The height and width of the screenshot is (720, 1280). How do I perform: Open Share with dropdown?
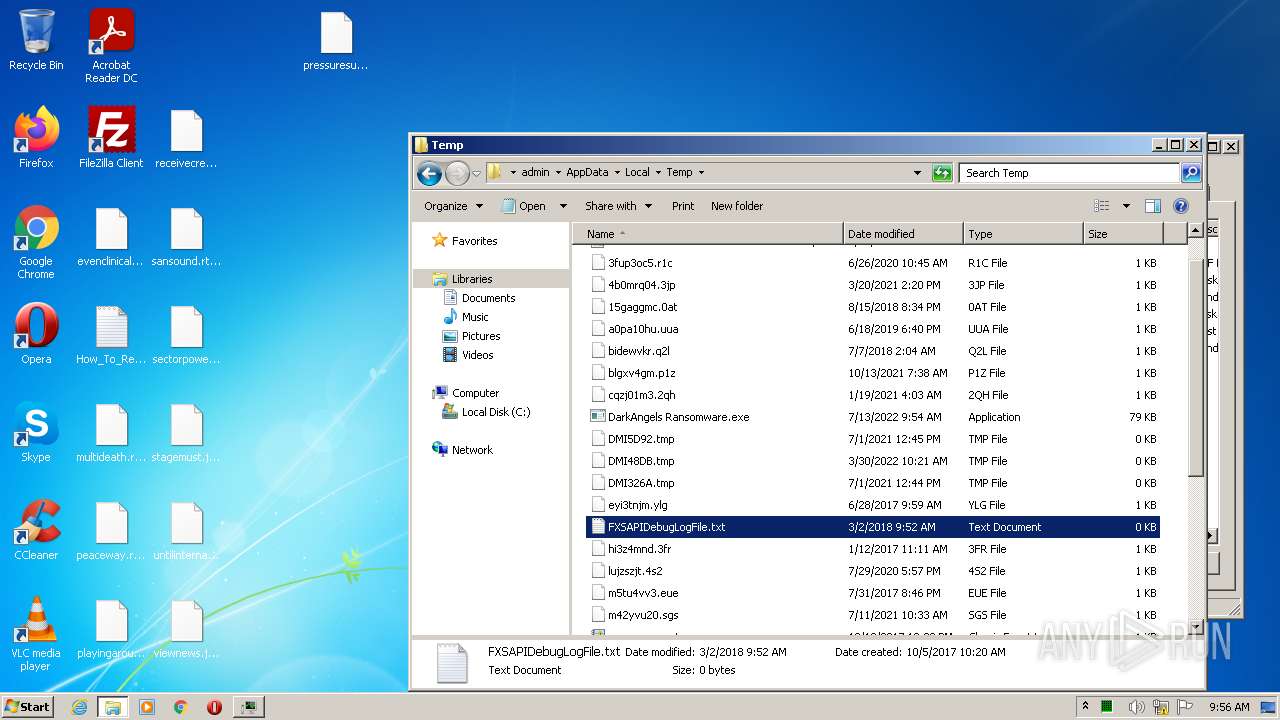point(618,206)
